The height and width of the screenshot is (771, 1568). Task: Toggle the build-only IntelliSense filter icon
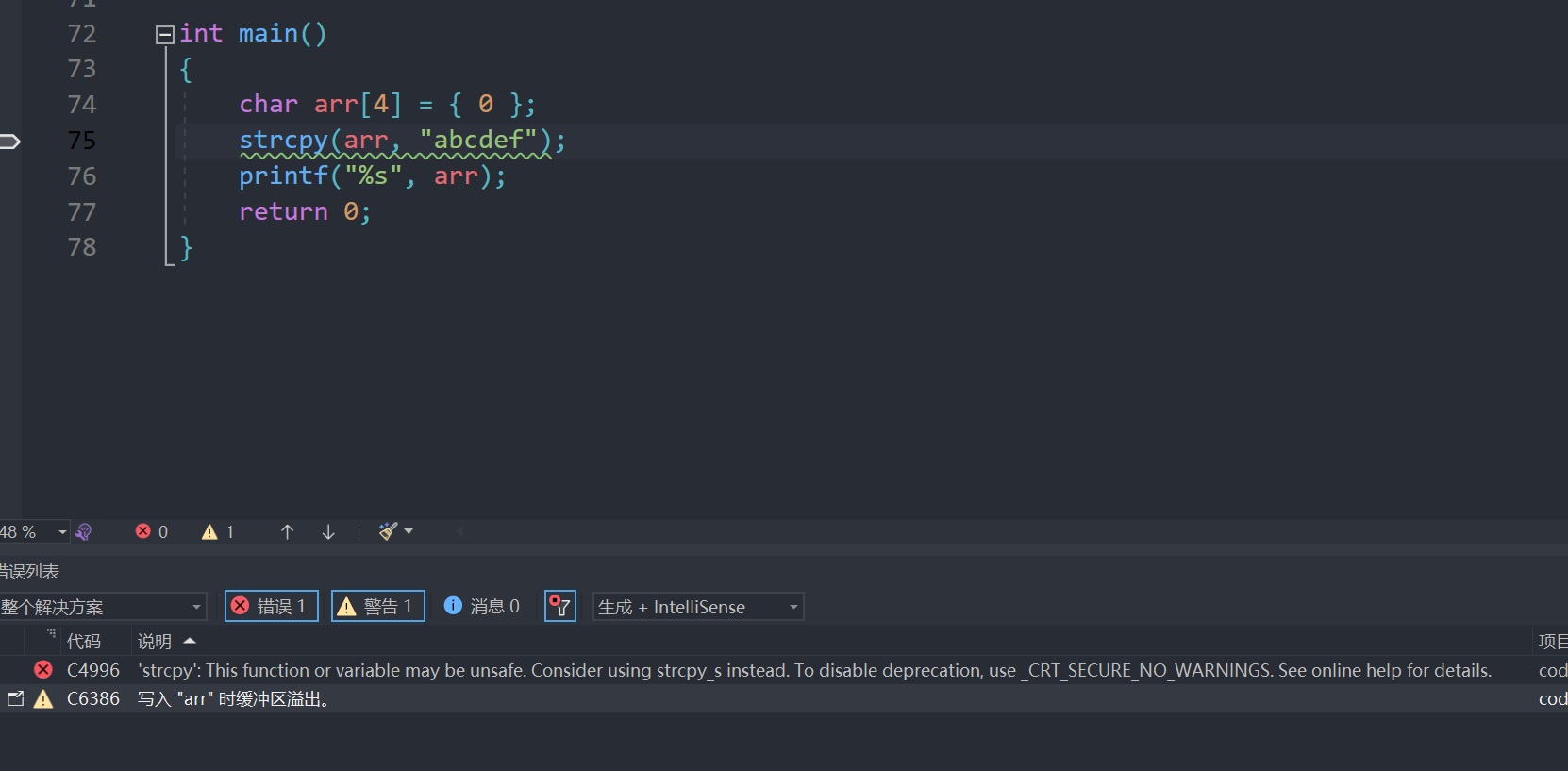(x=560, y=606)
